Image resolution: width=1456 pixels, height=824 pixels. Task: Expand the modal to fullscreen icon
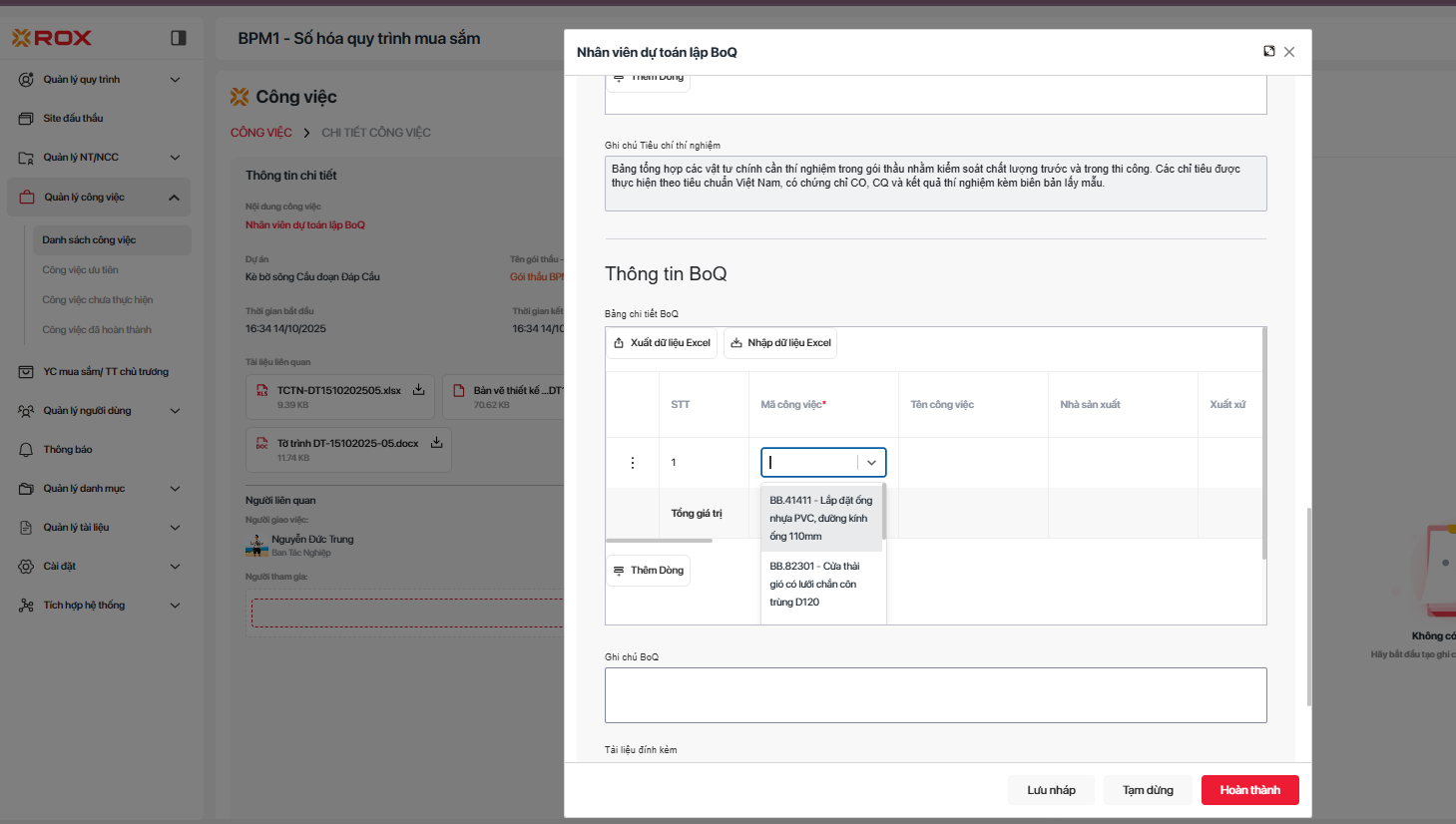(1268, 52)
